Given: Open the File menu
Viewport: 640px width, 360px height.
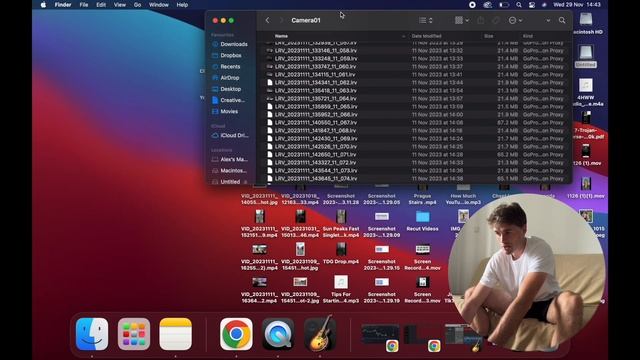Looking at the screenshot, I should point(84,5).
